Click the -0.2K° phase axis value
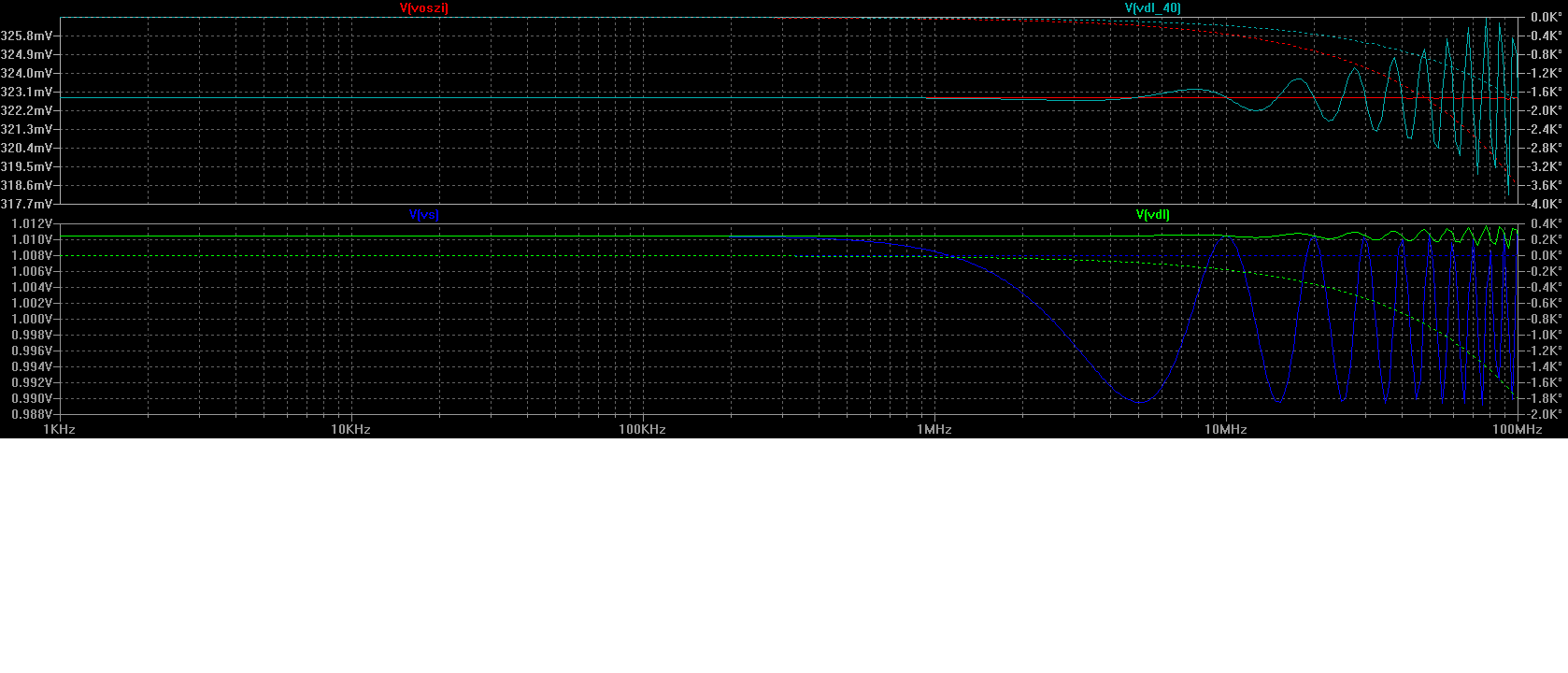 (x=1546, y=271)
